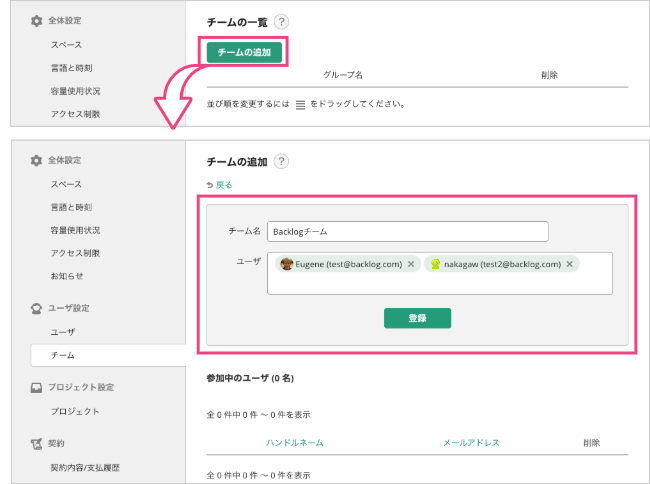Sort by メールアドレス column header
The width and height of the screenshot is (650, 484).
coord(471,443)
